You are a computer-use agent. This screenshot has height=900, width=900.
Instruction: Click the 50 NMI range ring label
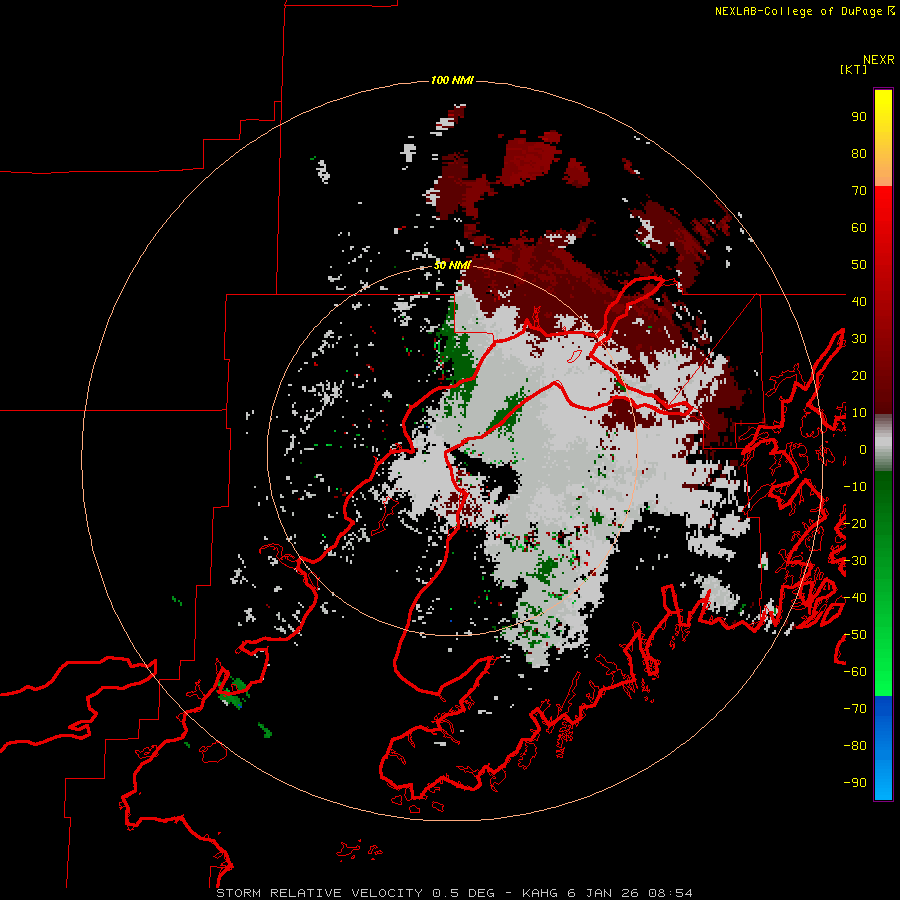tap(452, 265)
